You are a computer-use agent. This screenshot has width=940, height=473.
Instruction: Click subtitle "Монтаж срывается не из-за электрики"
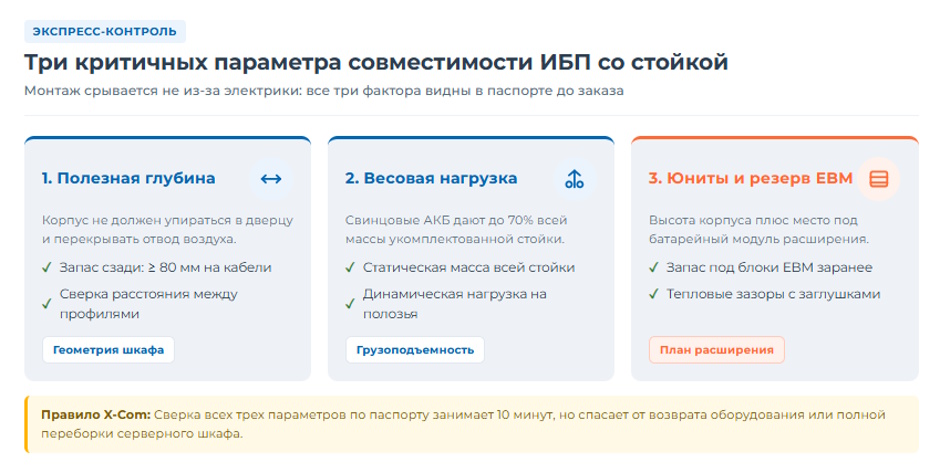(162, 91)
